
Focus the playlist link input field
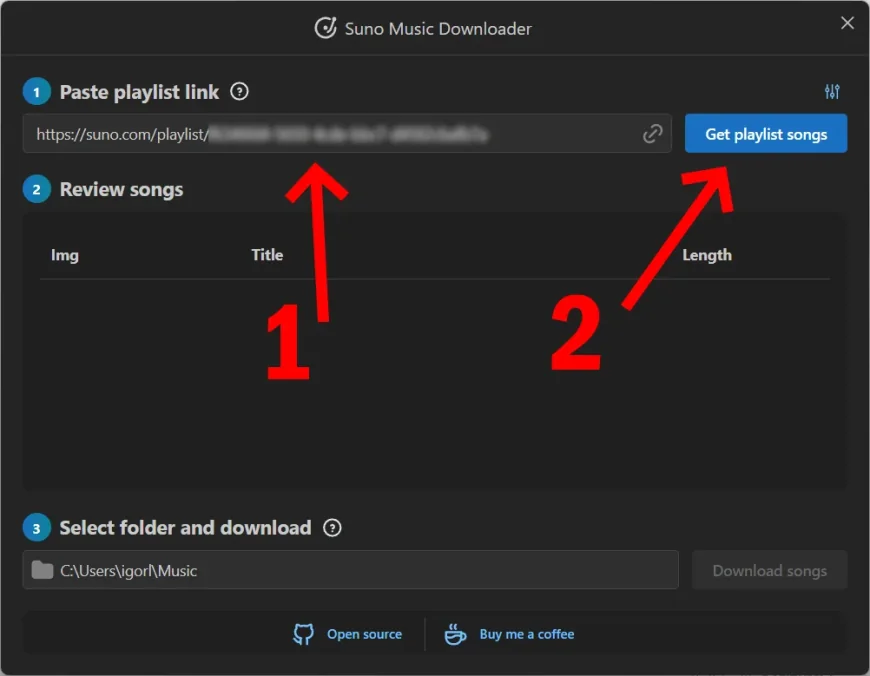pyautogui.click(x=347, y=134)
